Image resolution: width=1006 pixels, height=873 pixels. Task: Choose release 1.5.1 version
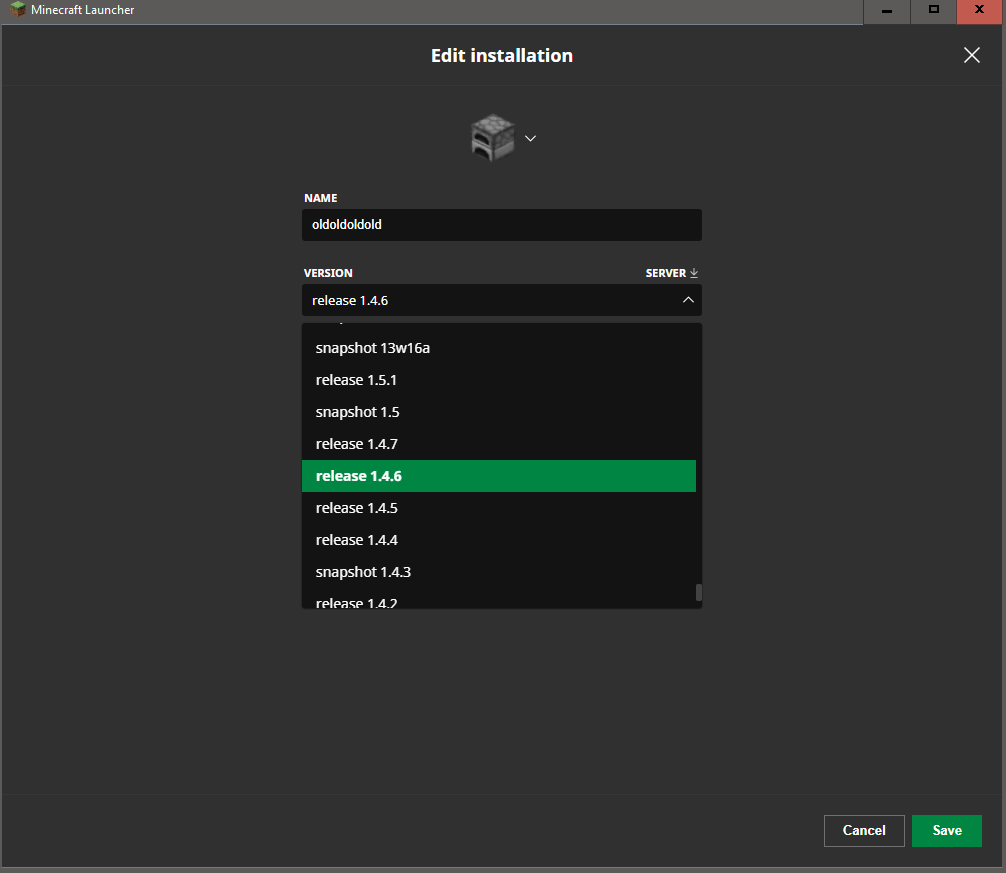pos(498,380)
